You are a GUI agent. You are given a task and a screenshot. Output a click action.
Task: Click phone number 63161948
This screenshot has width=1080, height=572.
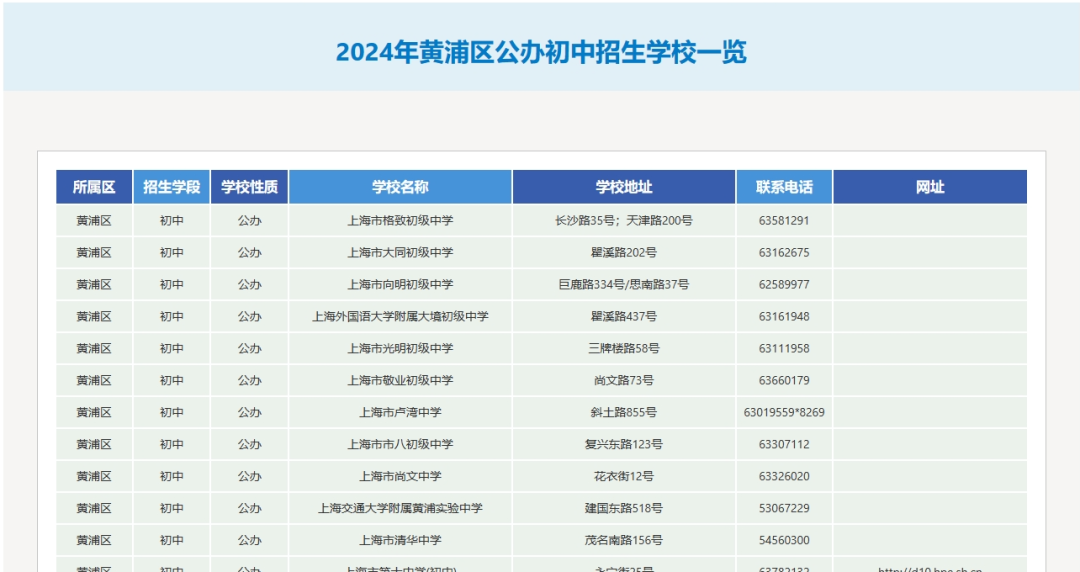(x=784, y=316)
